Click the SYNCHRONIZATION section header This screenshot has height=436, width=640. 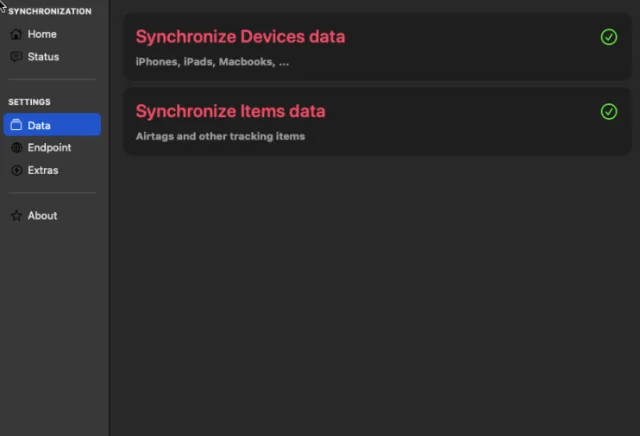(50, 11)
